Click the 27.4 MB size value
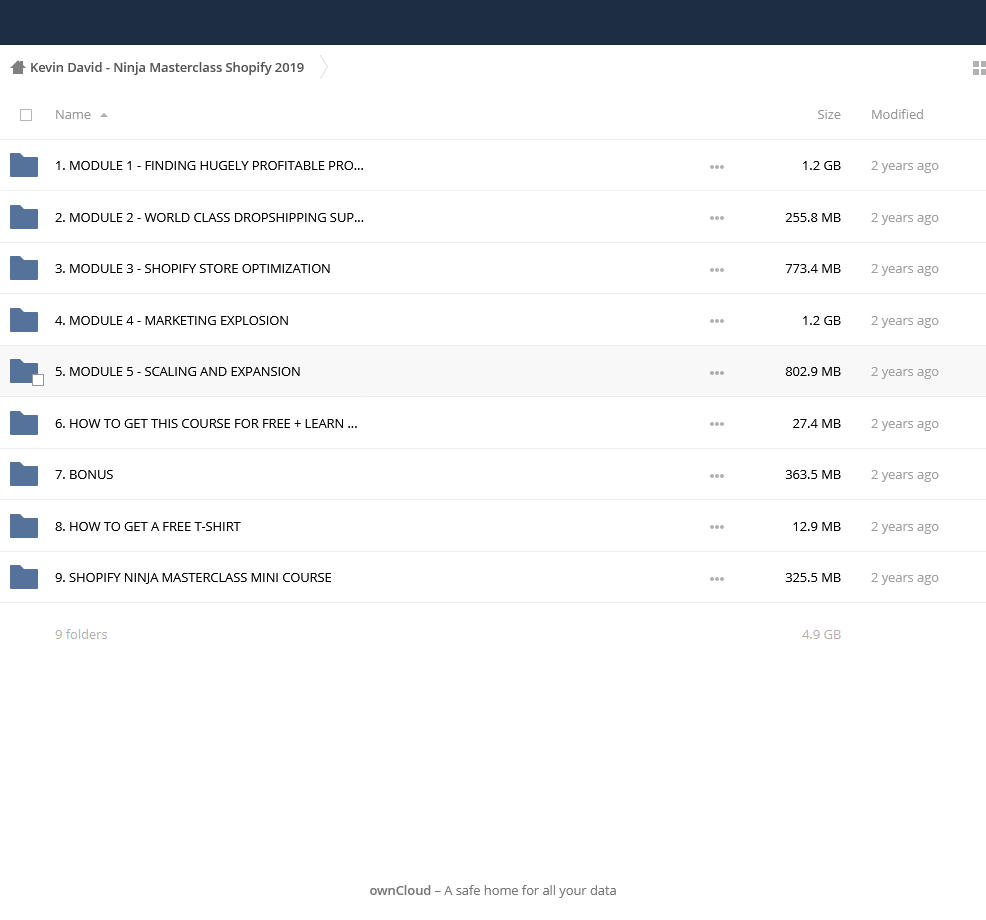 coord(816,423)
